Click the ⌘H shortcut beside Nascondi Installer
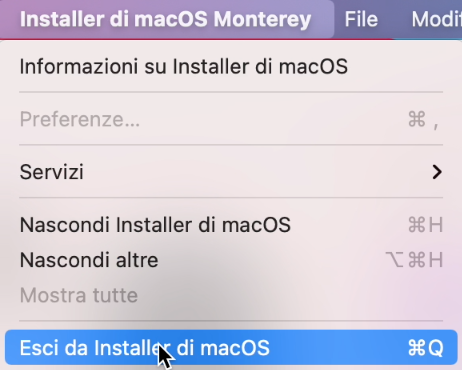The height and width of the screenshot is (370, 462). 426,225
